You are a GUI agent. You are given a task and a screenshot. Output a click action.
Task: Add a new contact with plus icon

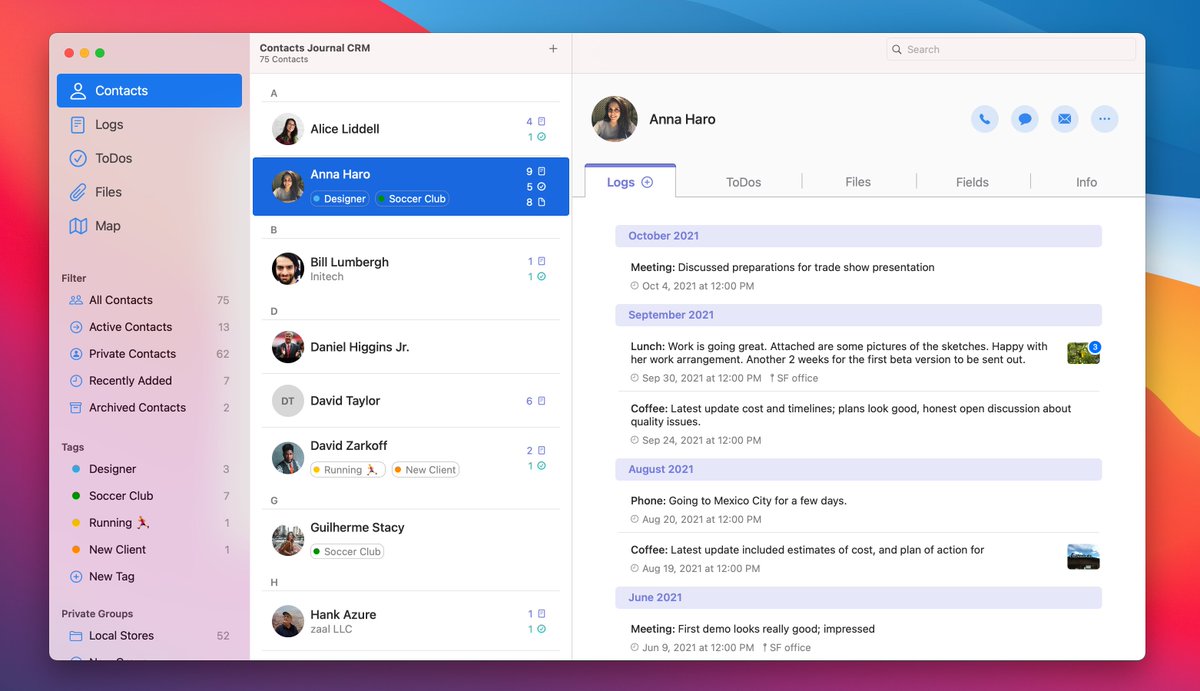coord(553,48)
